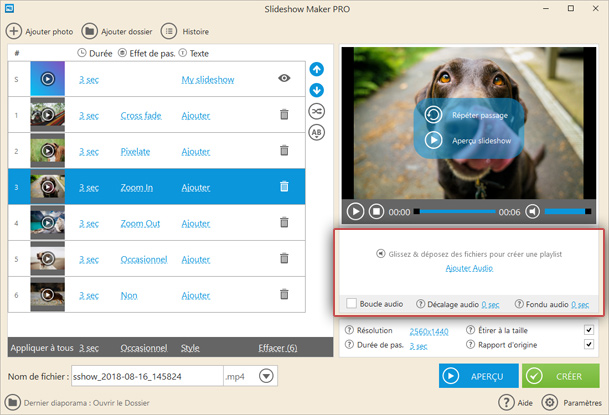Change 3 sec duration of slide 2
This screenshot has width=609, height=415.
89,151
